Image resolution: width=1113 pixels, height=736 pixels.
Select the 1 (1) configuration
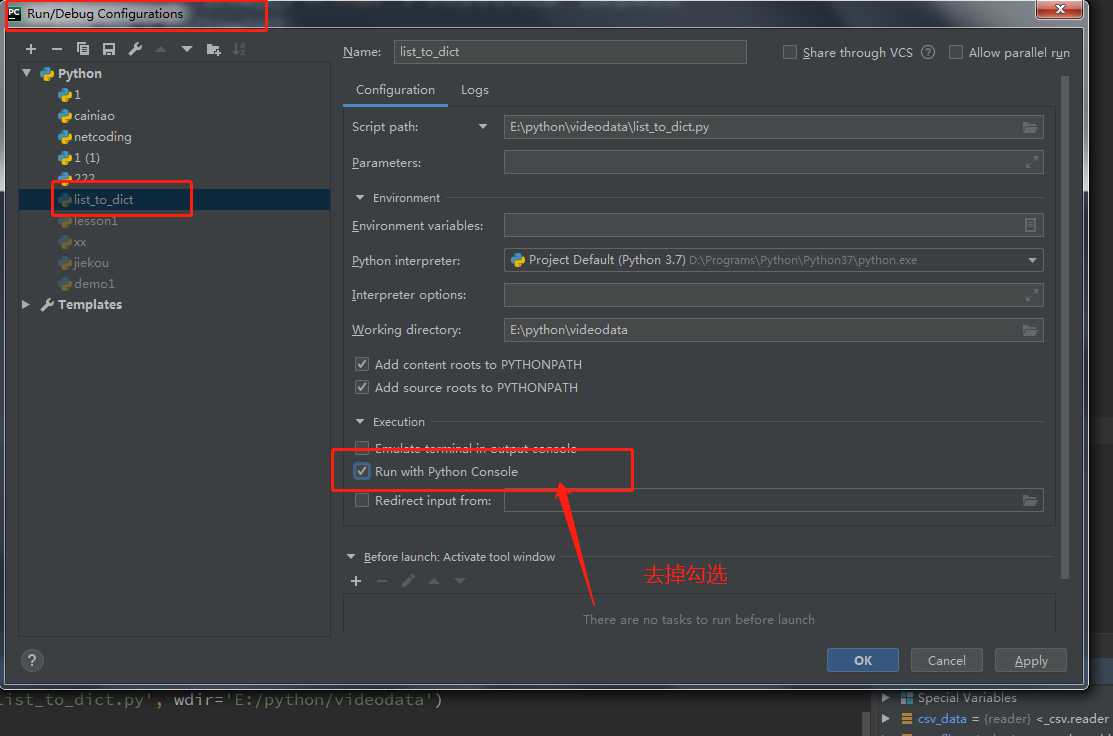87,158
